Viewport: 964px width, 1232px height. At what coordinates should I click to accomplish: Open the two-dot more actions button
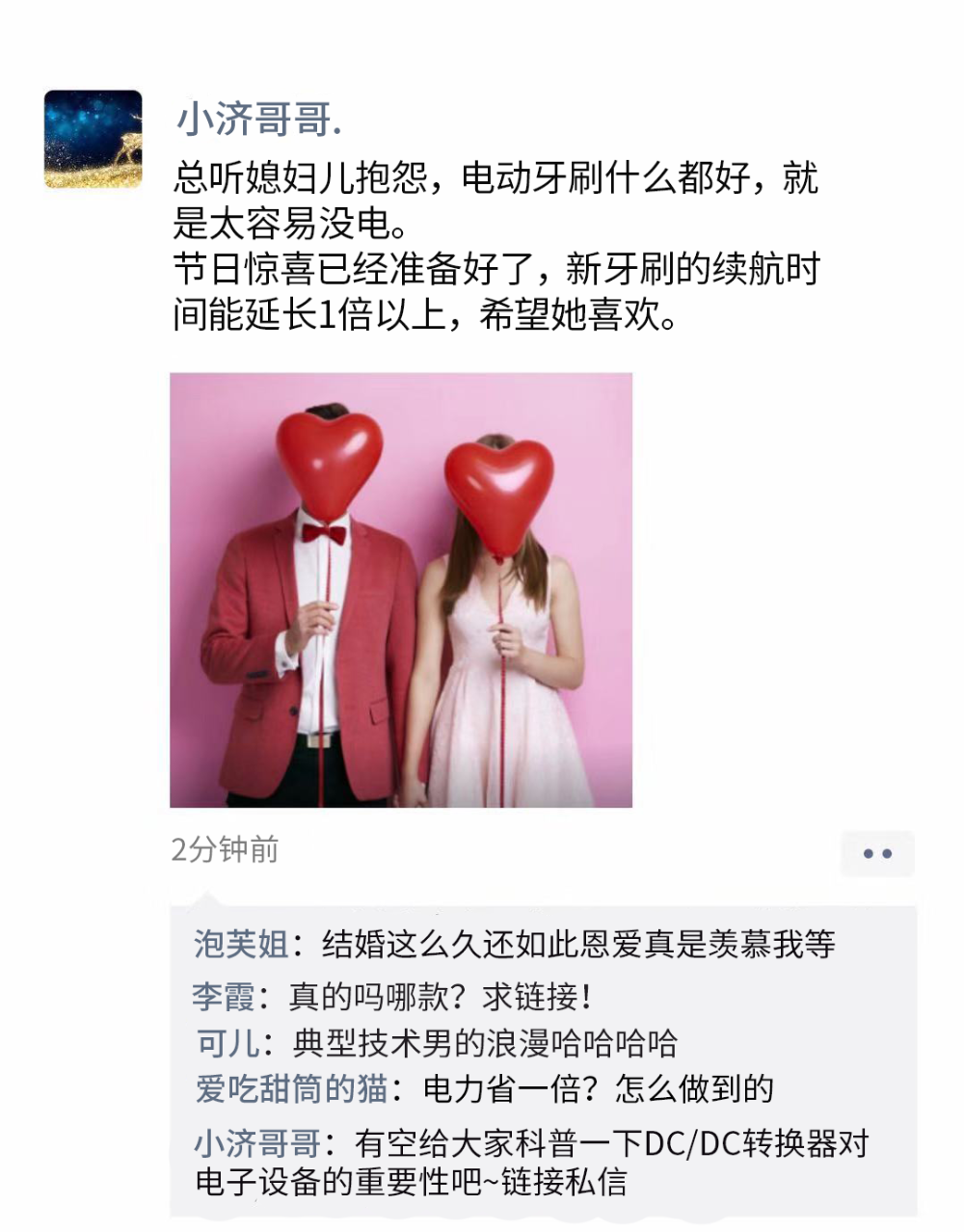pyautogui.click(x=877, y=853)
